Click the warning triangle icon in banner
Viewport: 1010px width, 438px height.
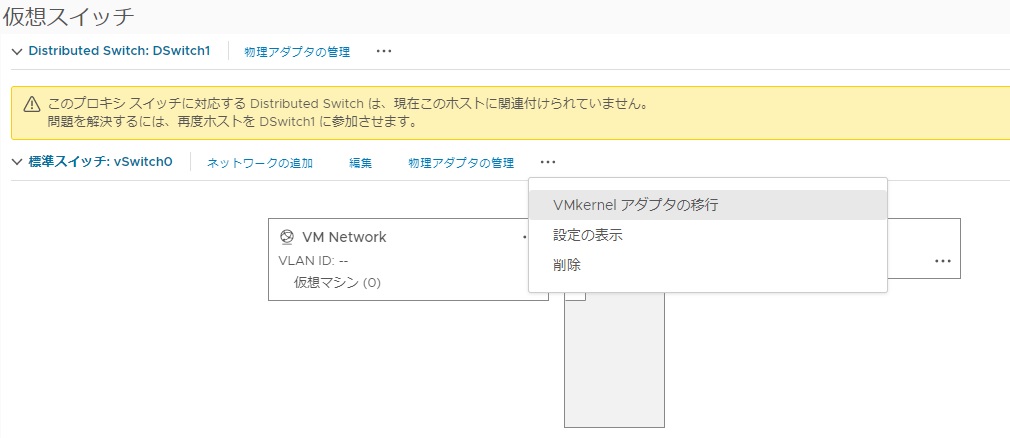[x=32, y=104]
